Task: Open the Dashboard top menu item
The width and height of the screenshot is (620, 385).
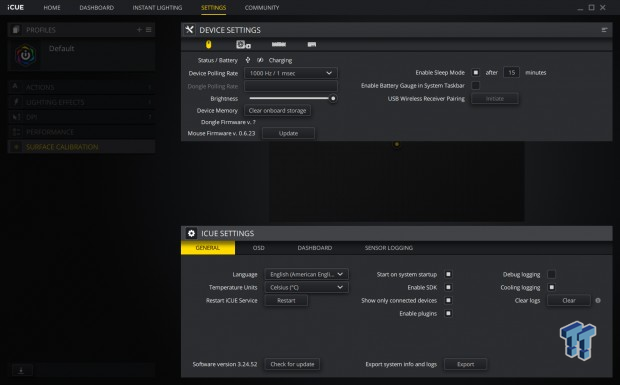Action: coord(96,8)
